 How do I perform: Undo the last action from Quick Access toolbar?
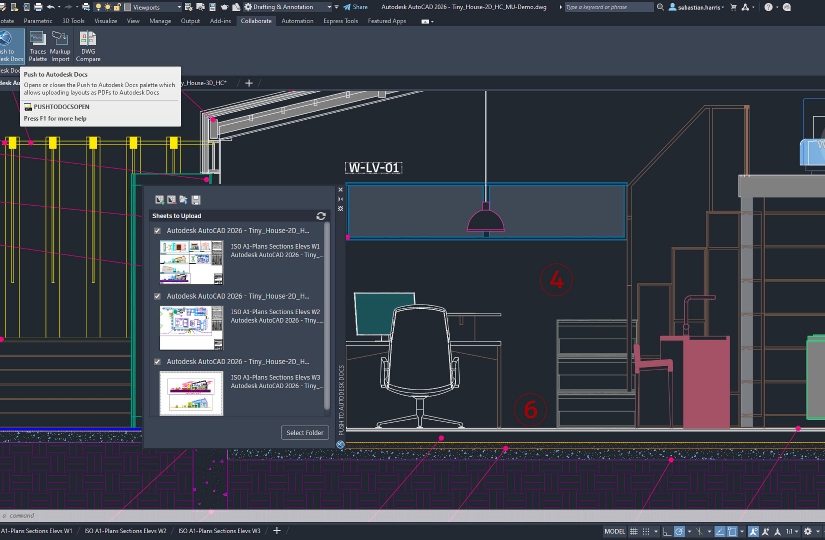click(x=51, y=7)
